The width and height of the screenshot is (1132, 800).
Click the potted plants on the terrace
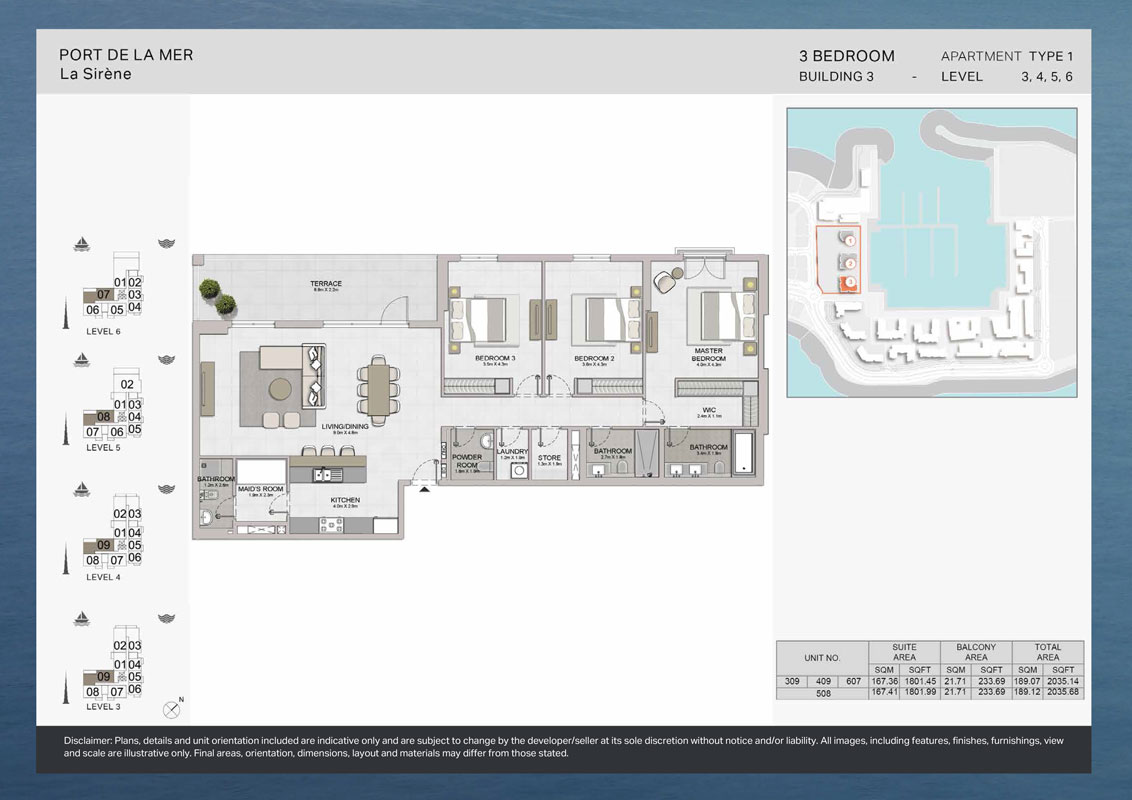point(217,296)
